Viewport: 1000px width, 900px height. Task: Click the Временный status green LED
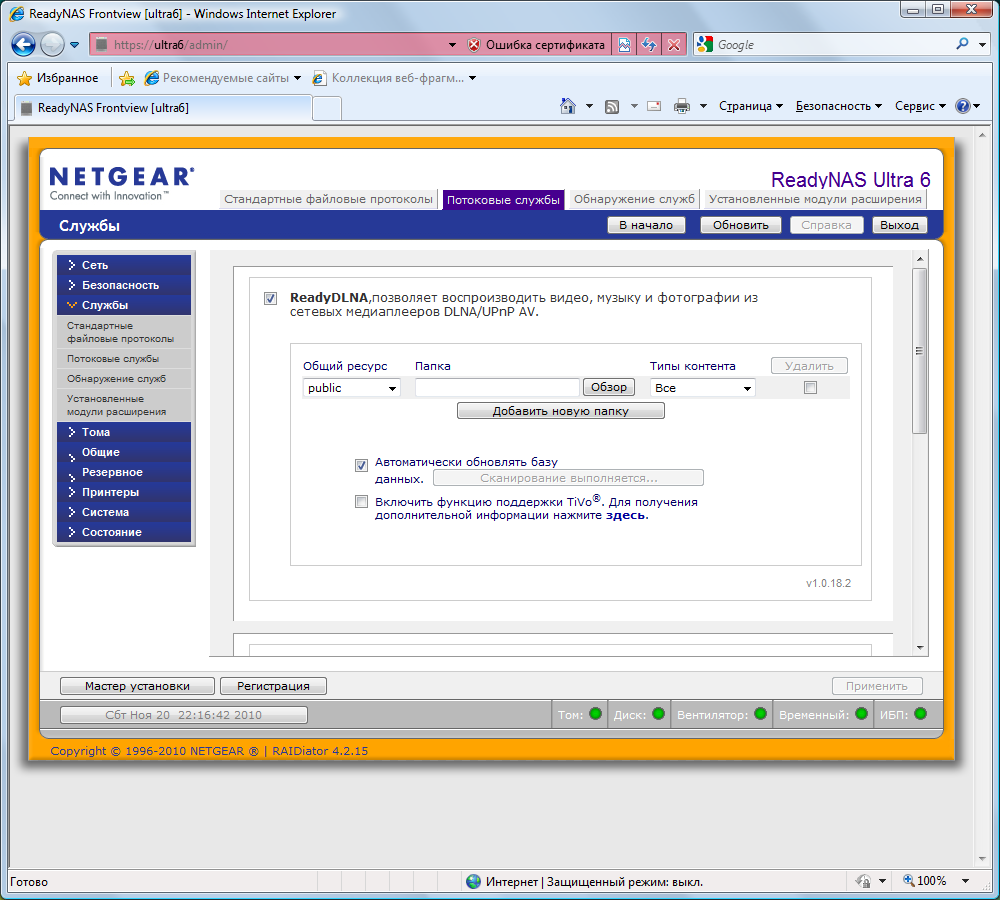pyautogui.click(x=861, y=714)
